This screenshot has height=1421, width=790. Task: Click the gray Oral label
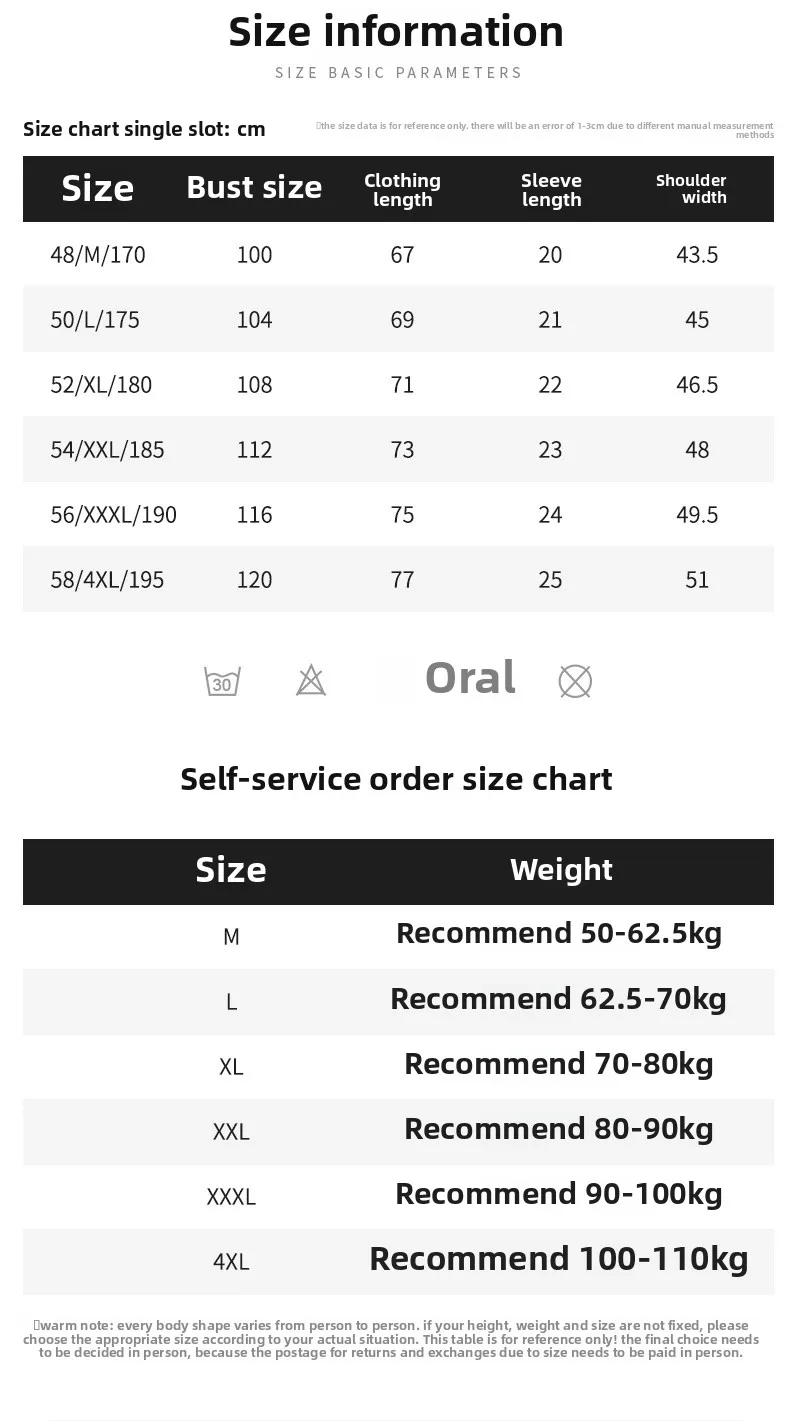pos(470,678)
